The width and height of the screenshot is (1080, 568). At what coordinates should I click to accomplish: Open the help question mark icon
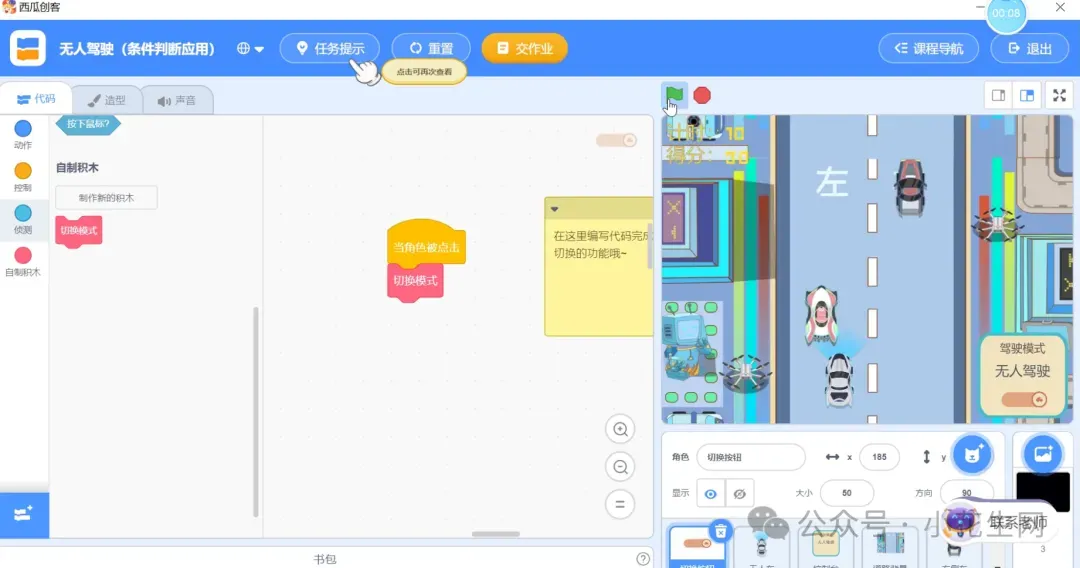[643, 559]
